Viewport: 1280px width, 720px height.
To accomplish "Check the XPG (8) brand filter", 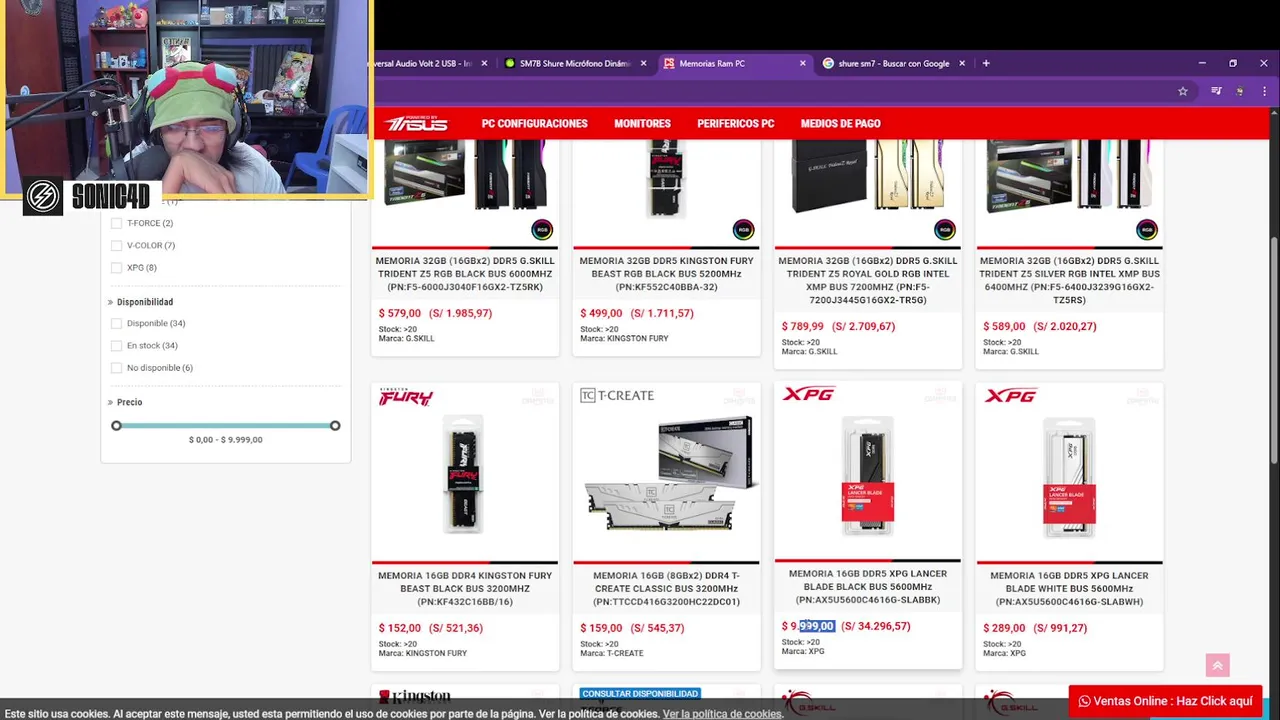I will coord(117,267).
